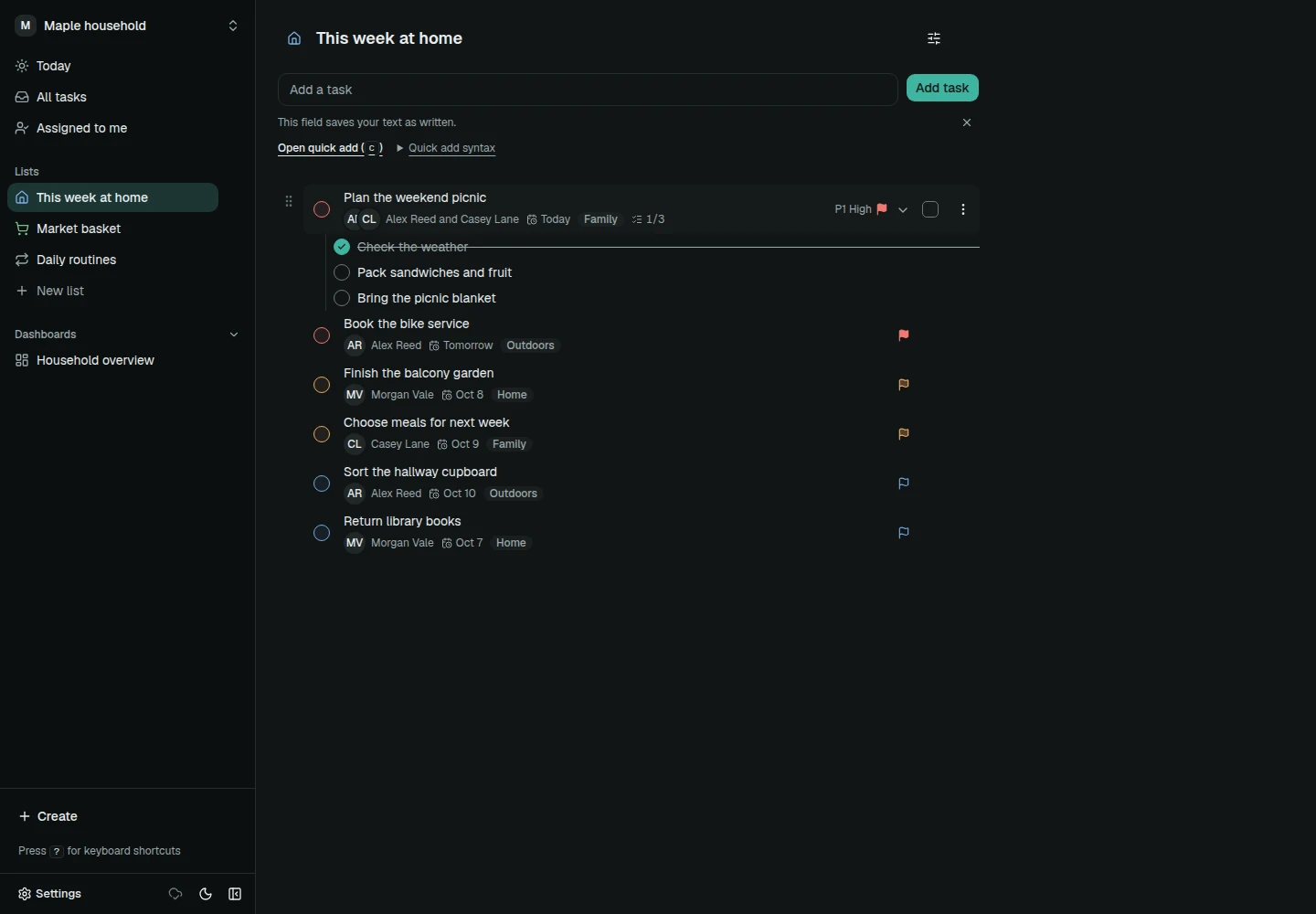
Task: Open the P1 High priority dropdown
Action: point(872,209)
